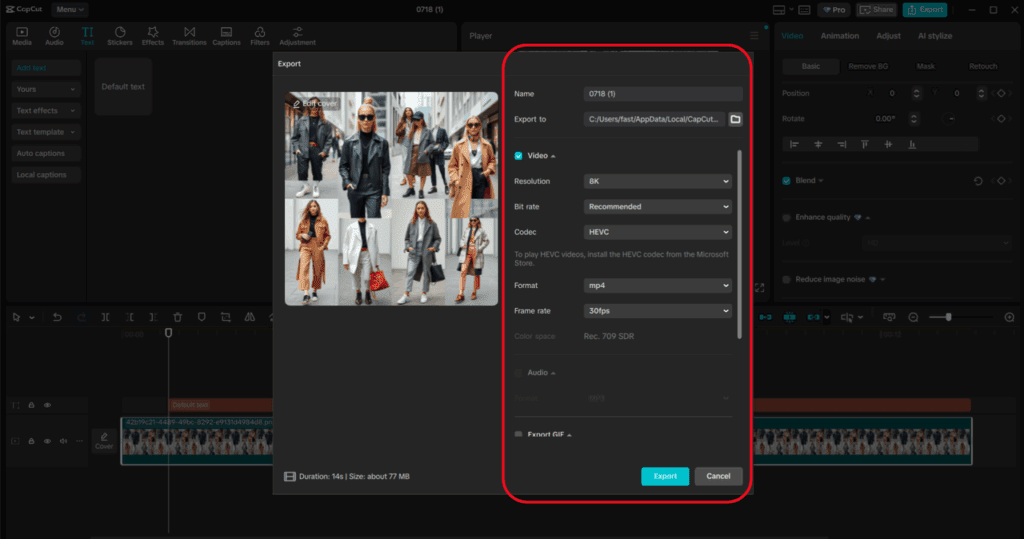Click the browse folder icon next to Export to
1024x539 pixels.
coord(735,119)
